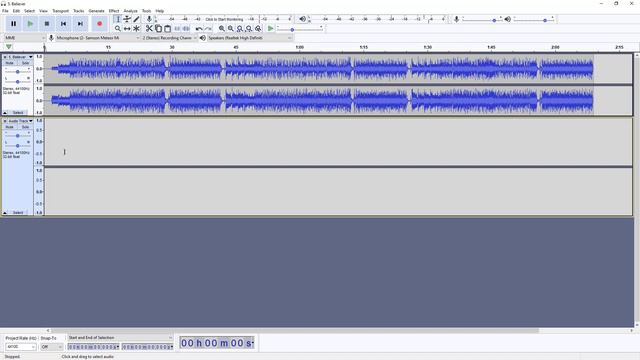The width and height of the screenshot is (640, 360).
Task: Click the Zoom Toggle icon
Action: [x=258, y=29]
